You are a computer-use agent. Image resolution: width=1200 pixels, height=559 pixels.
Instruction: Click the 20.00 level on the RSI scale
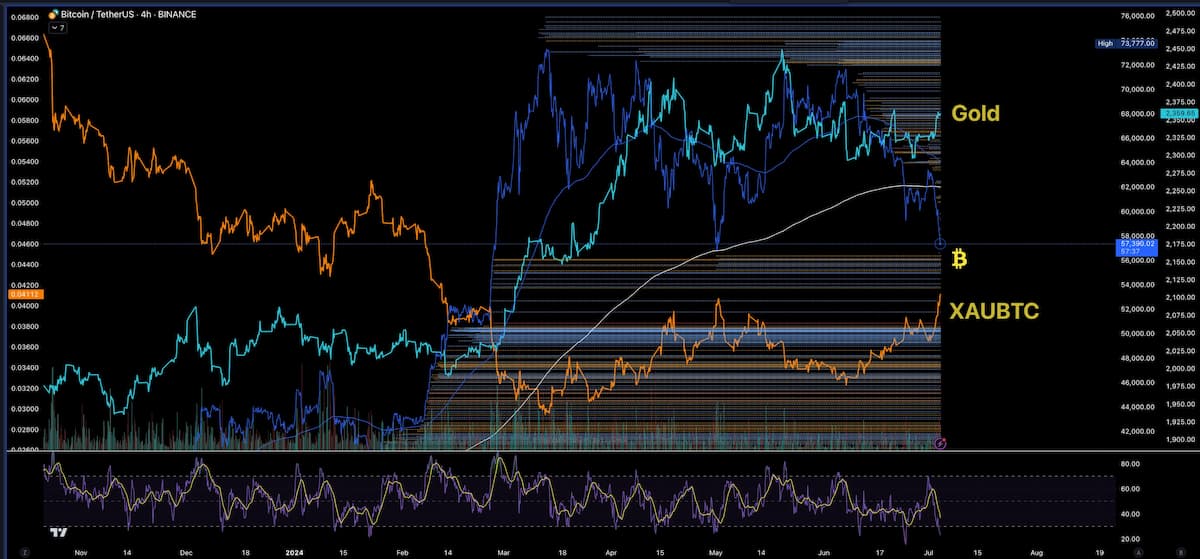click(x=1130, y=538)
